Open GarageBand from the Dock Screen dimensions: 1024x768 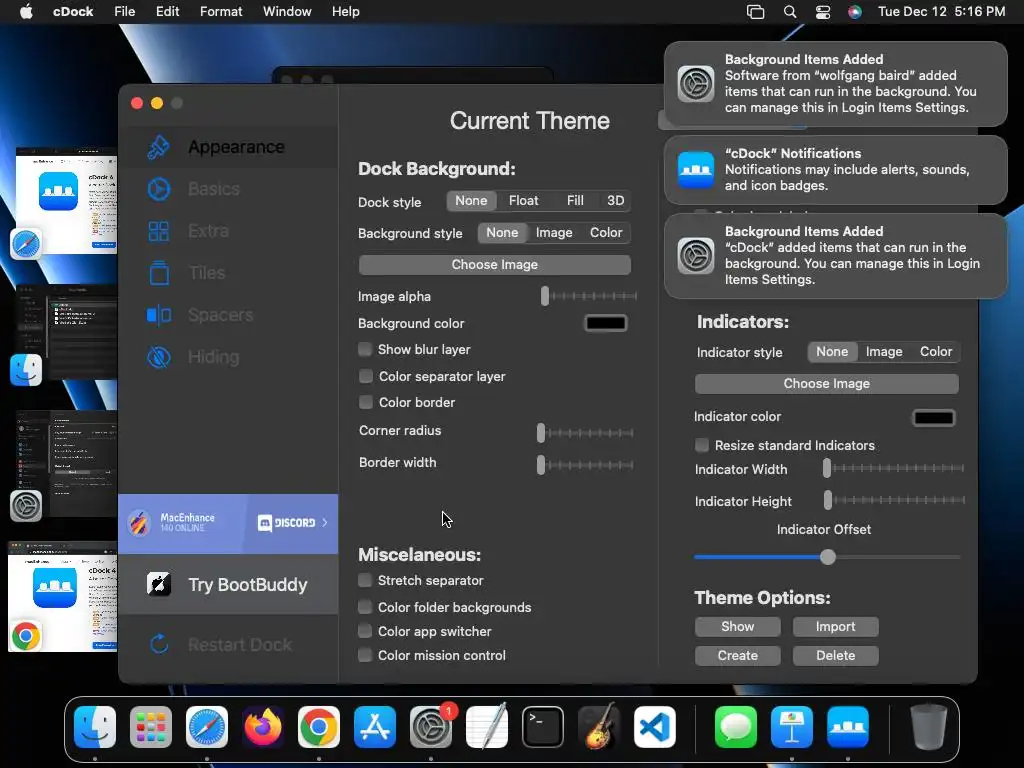tap(599, 727)
